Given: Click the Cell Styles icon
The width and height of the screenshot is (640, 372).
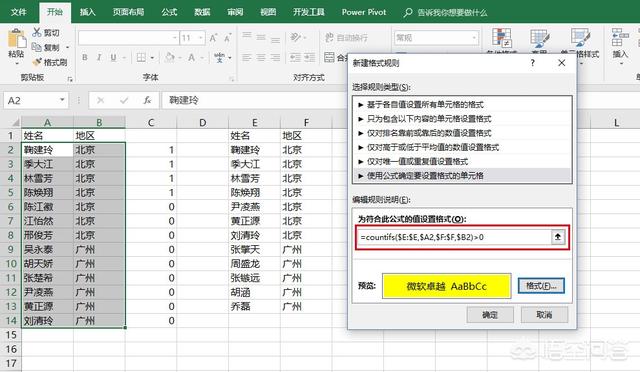Looking at the screenshot, I should click(580, 38).
